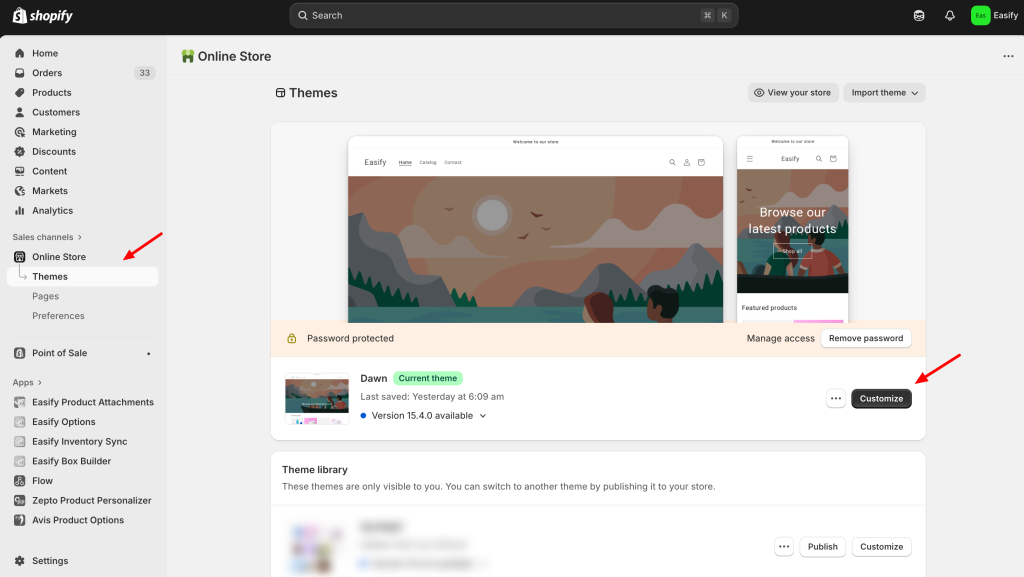Click the Home house icon
This screenshot has height=577, width=1024.
20,54
